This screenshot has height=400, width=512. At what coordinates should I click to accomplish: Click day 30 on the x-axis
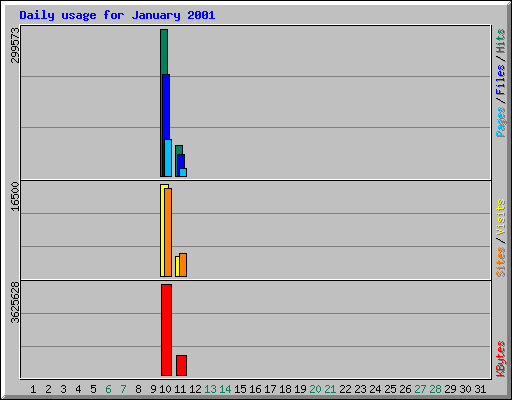click(465, 389)
